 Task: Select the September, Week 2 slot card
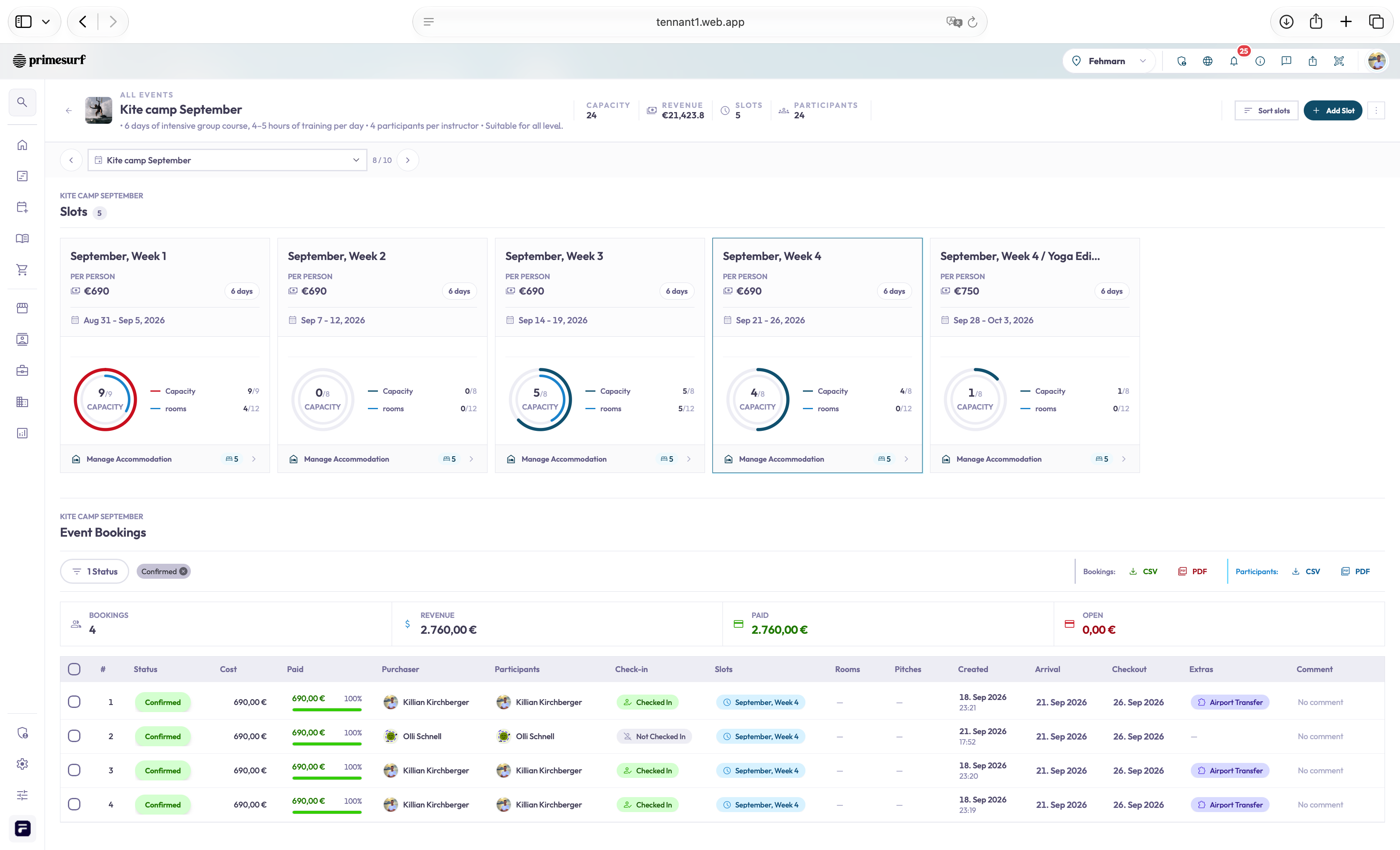(382, 355)
